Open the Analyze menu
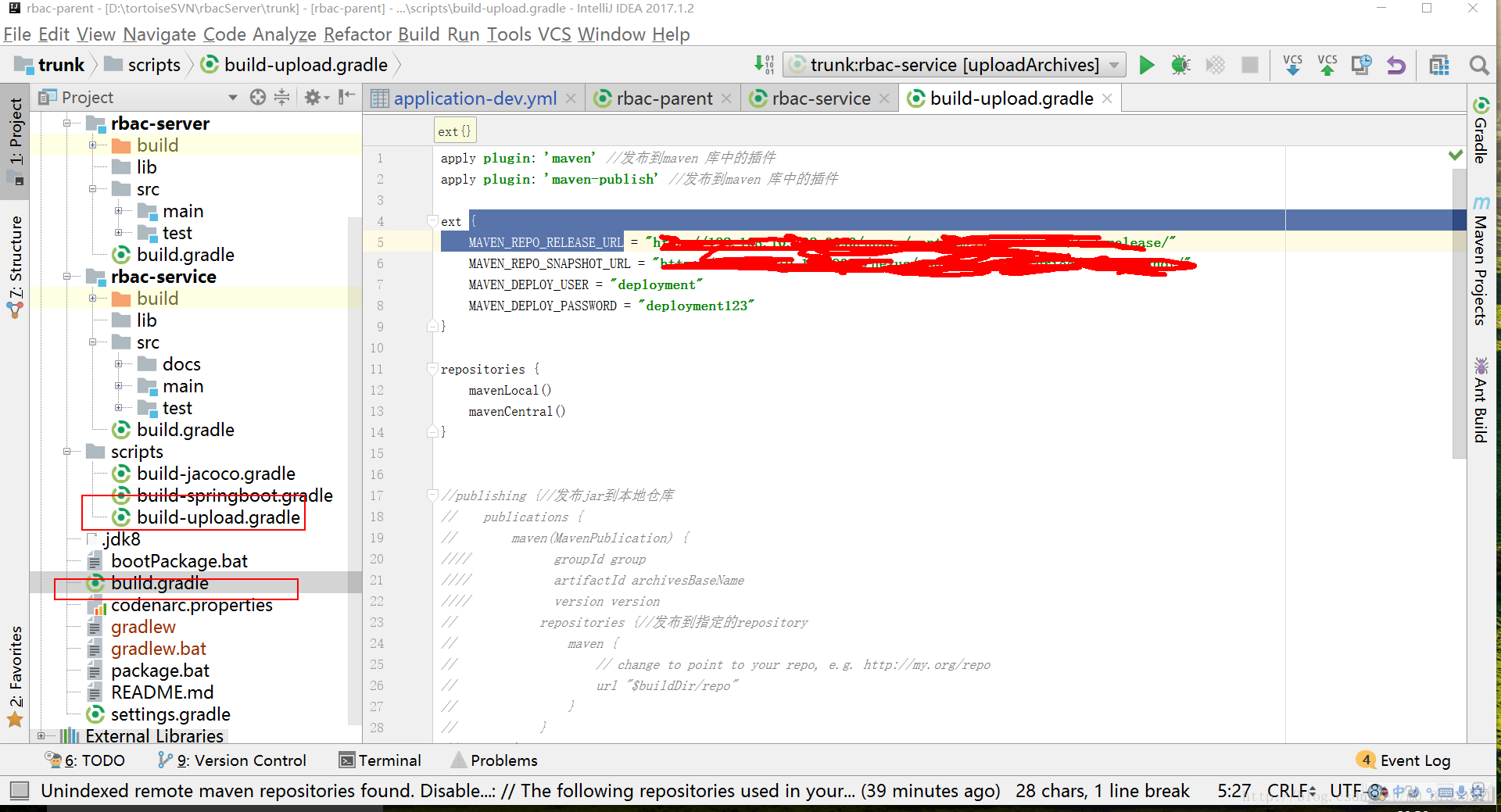Viewport: 1501px width, 812px height. [284, 34]
